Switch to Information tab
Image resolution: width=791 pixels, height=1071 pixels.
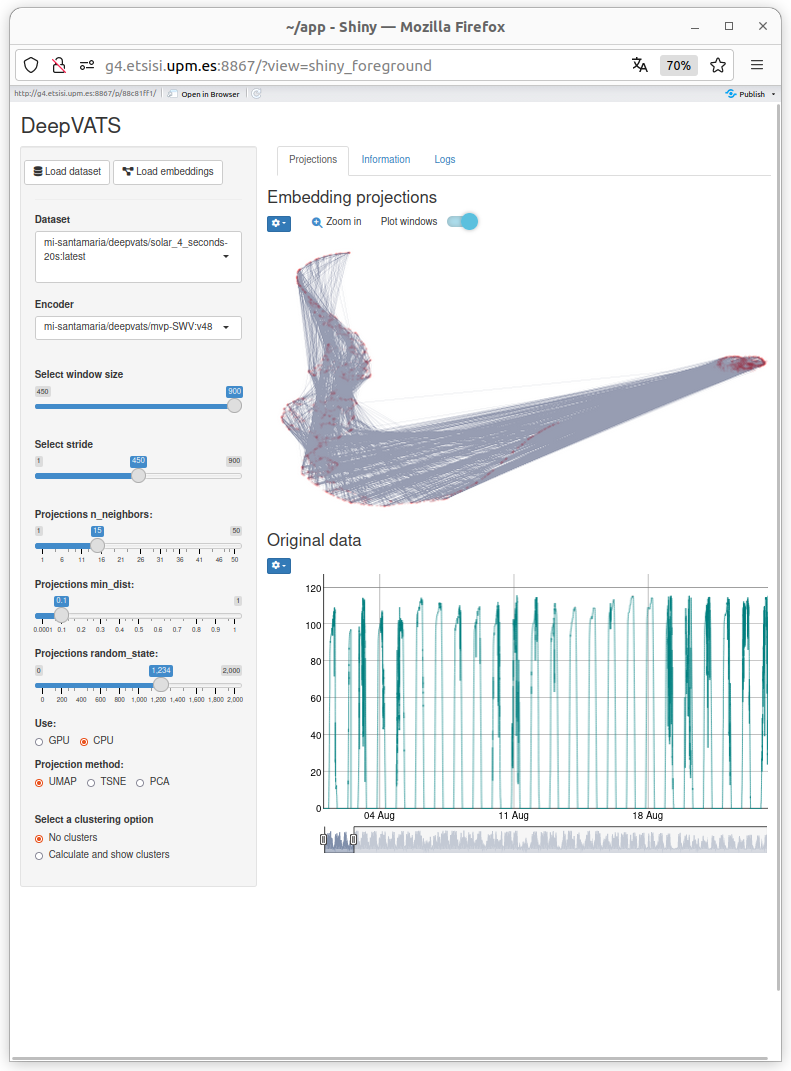(386, 160)
